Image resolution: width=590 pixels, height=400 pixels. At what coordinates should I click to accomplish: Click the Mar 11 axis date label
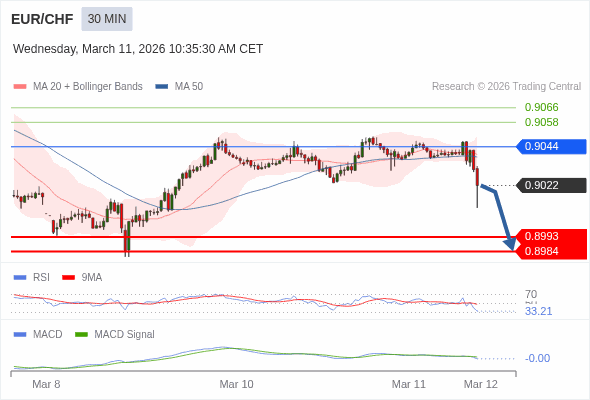409,384
